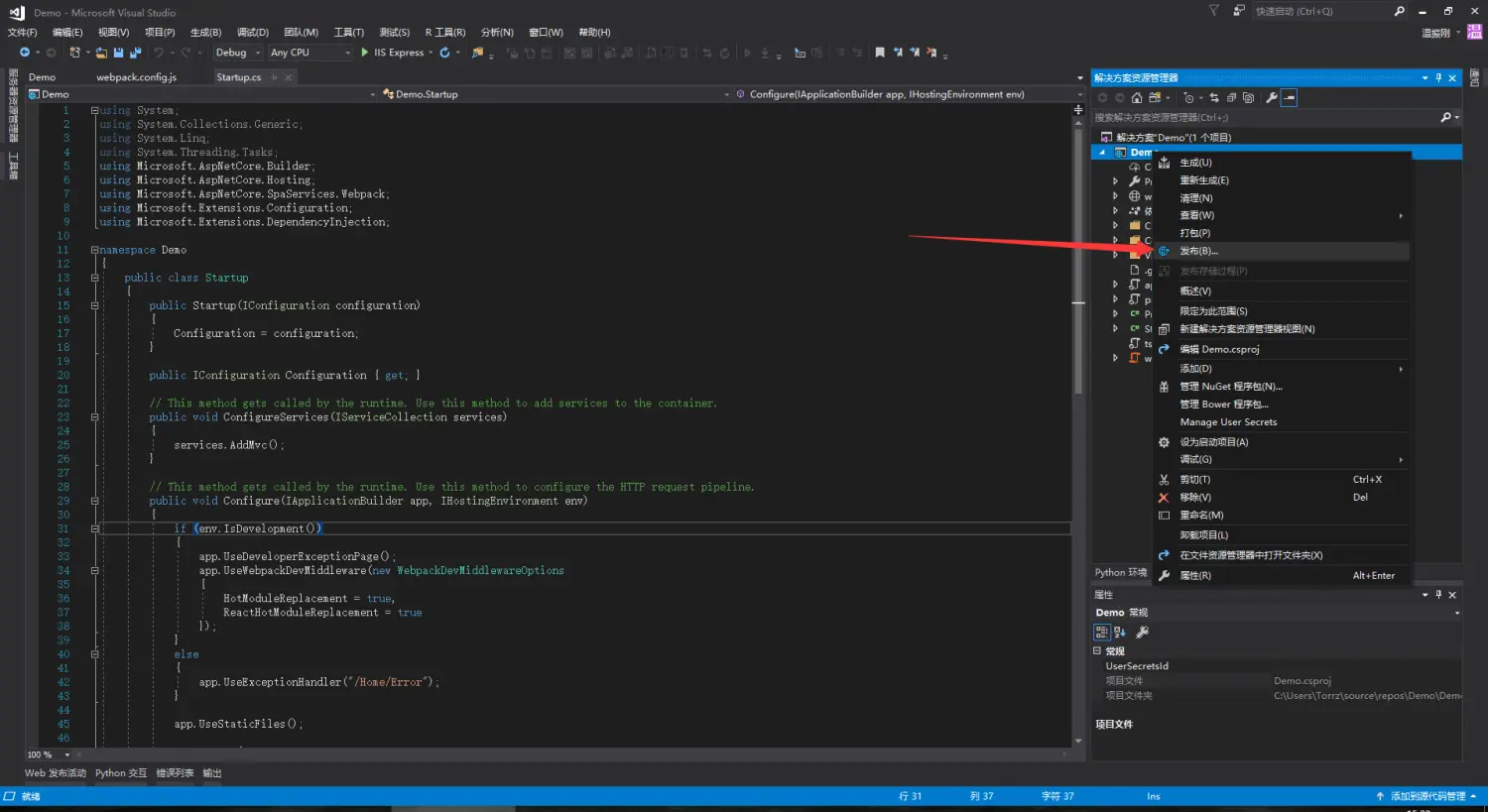This screenshot has height=812, width=1488.
Task: Open the IIS Express dropdown arrow
Action: (x=430, y=53)
